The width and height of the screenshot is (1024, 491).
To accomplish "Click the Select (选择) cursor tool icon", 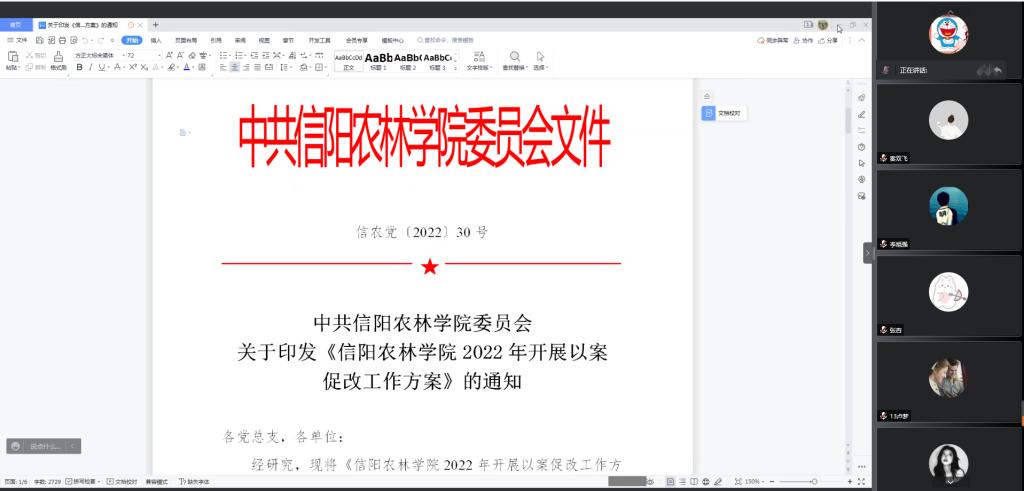I will (x=540, y=57).
